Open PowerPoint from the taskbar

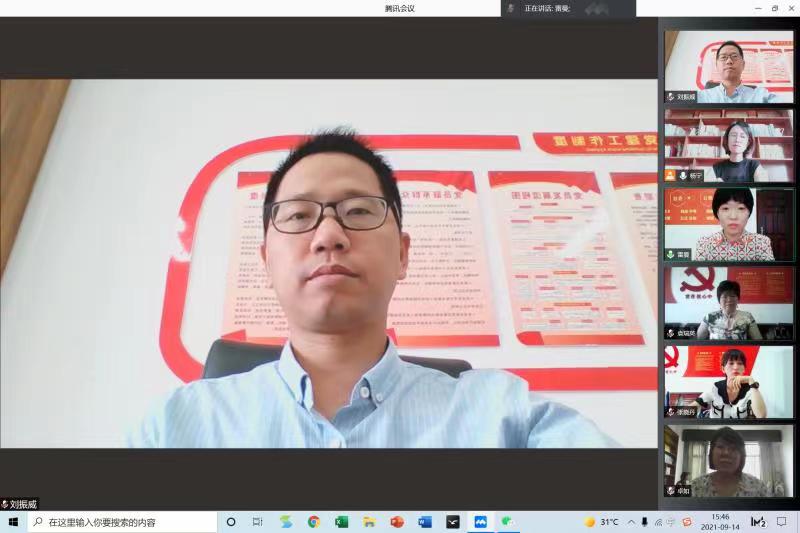coord(397,522)
